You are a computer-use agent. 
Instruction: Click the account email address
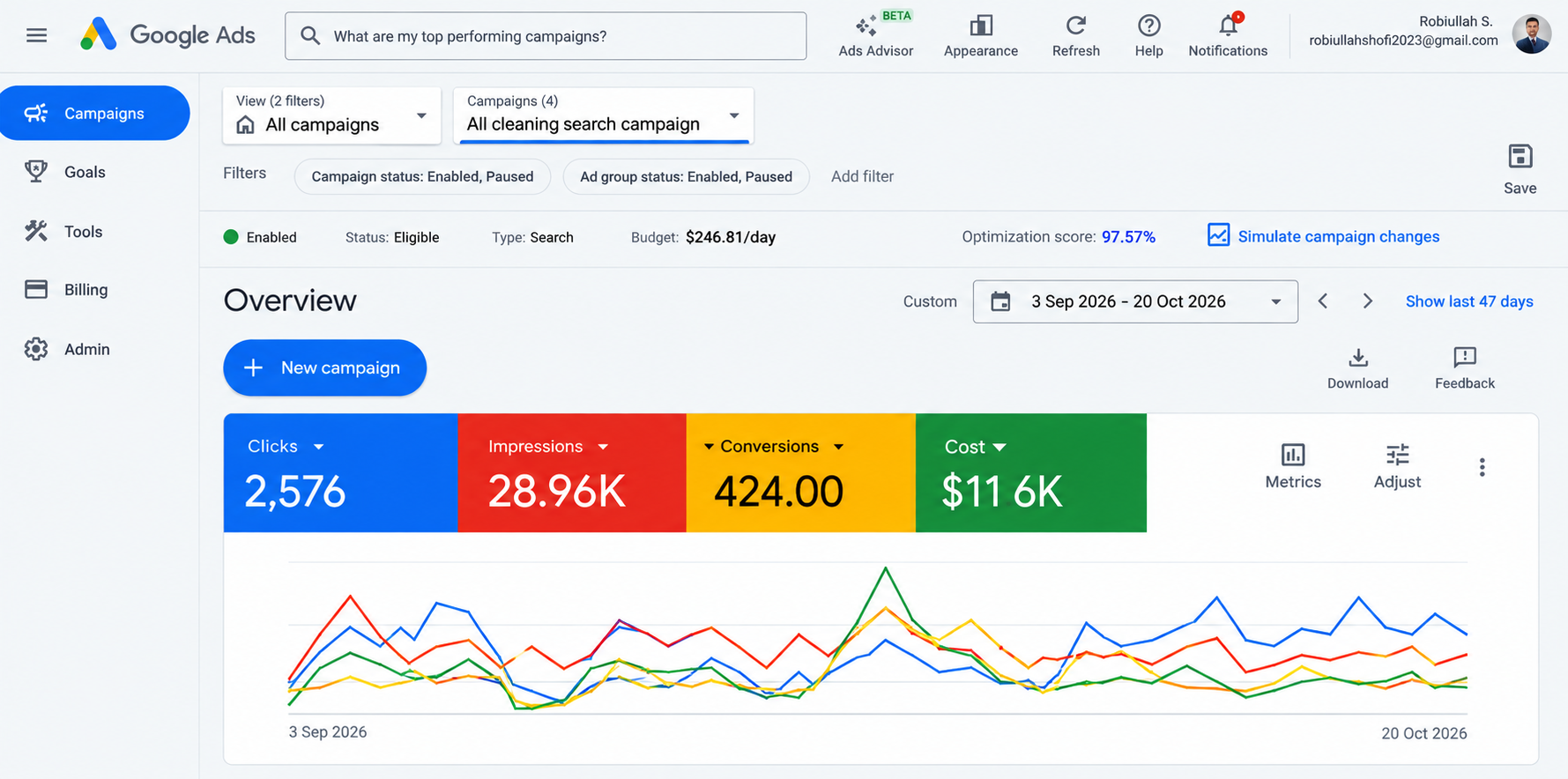point(1403,41)
